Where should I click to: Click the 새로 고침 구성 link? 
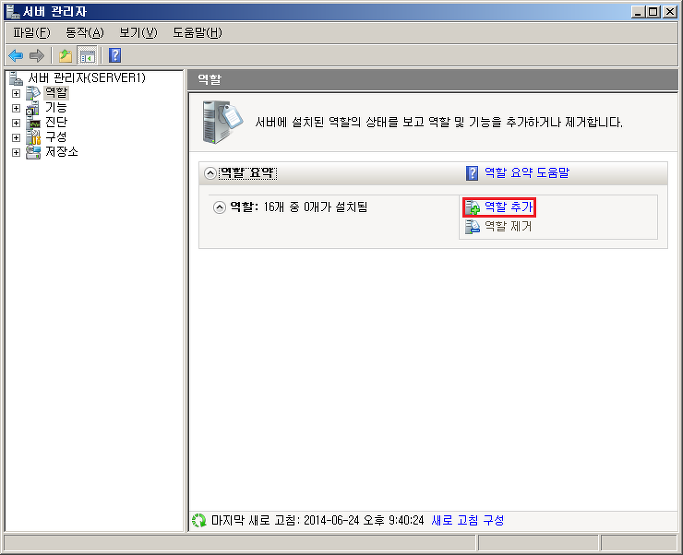point(468,520)
